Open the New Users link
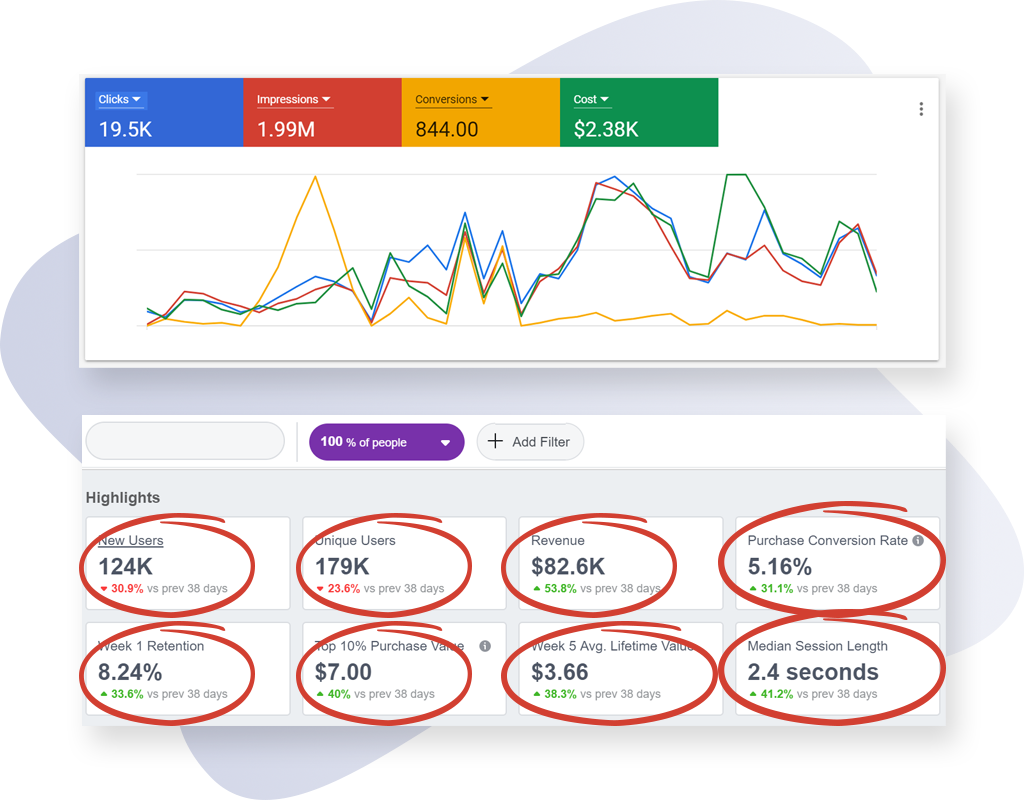 pos(131,541)
